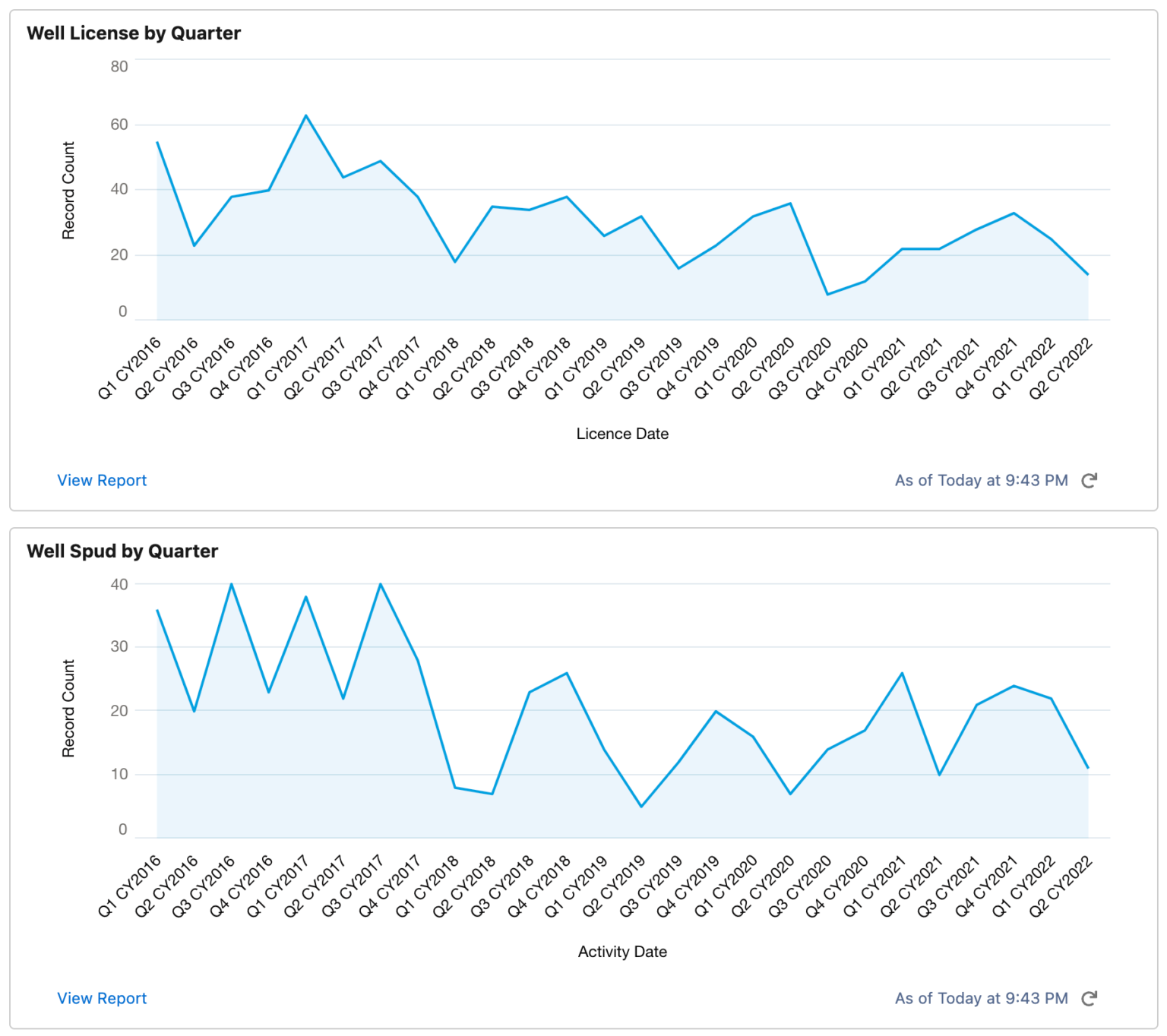Open View Report under Well License chart

click(102, 480)
